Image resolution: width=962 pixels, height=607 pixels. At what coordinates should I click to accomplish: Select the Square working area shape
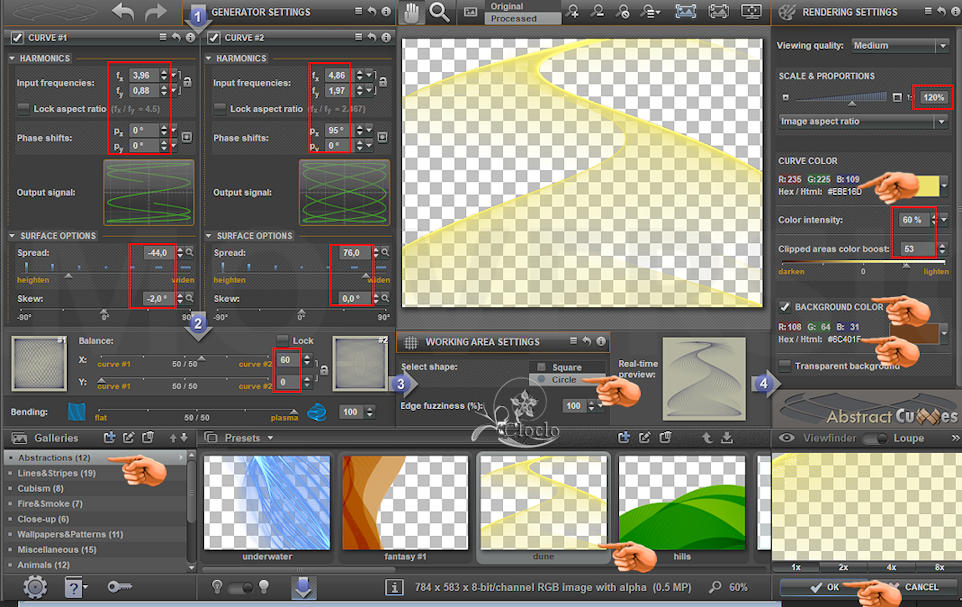541,367
